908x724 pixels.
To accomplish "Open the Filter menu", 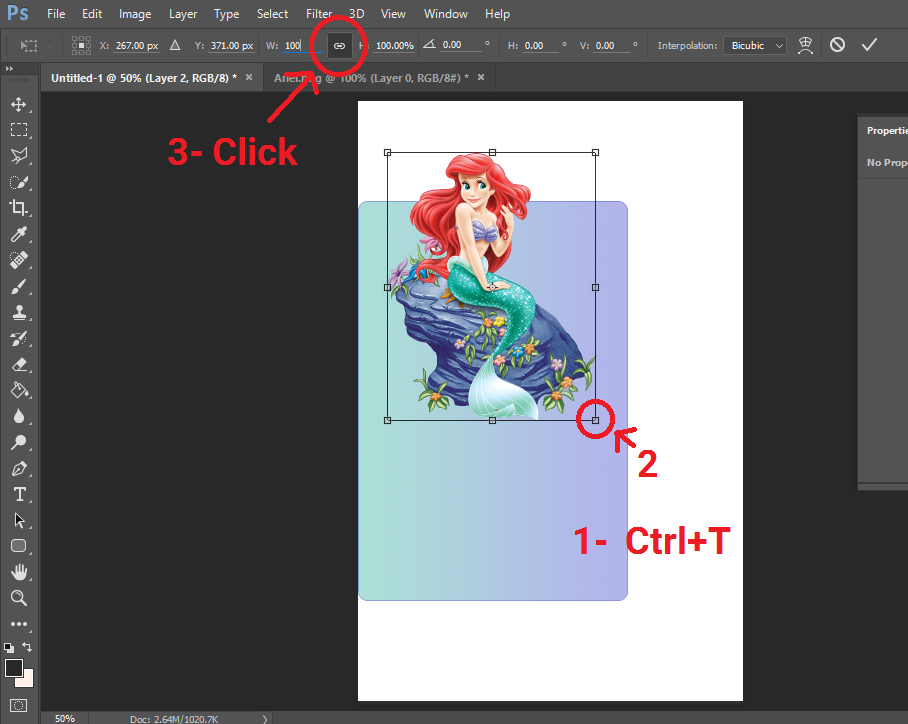I will click(319, 14).
